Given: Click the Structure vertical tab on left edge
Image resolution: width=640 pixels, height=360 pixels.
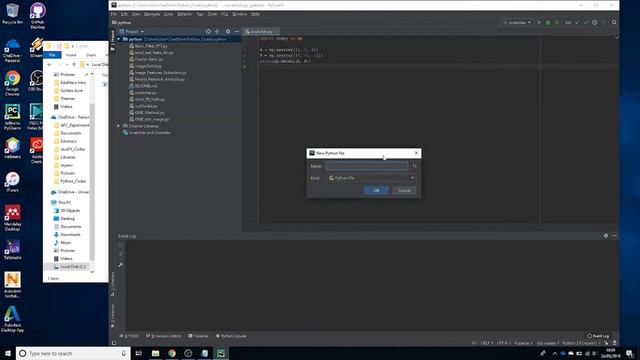Looking at the screenshot, I should click(x=113, y=284).
